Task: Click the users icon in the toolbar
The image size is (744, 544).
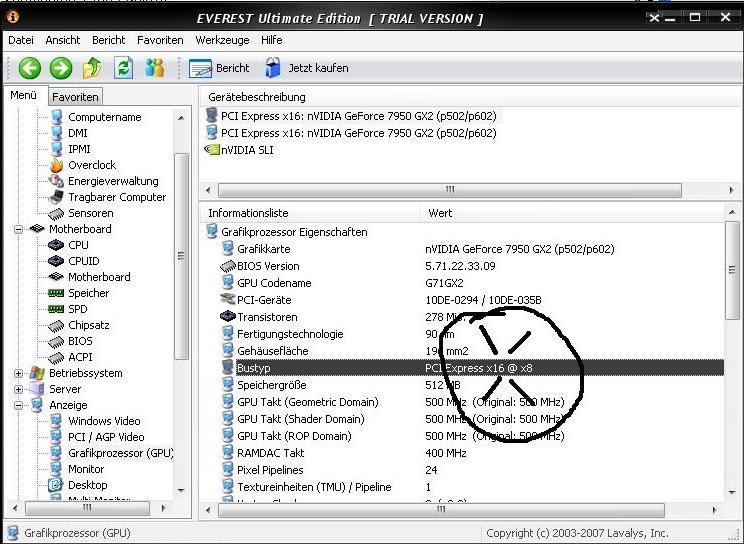Action: [x=155, y=68]
